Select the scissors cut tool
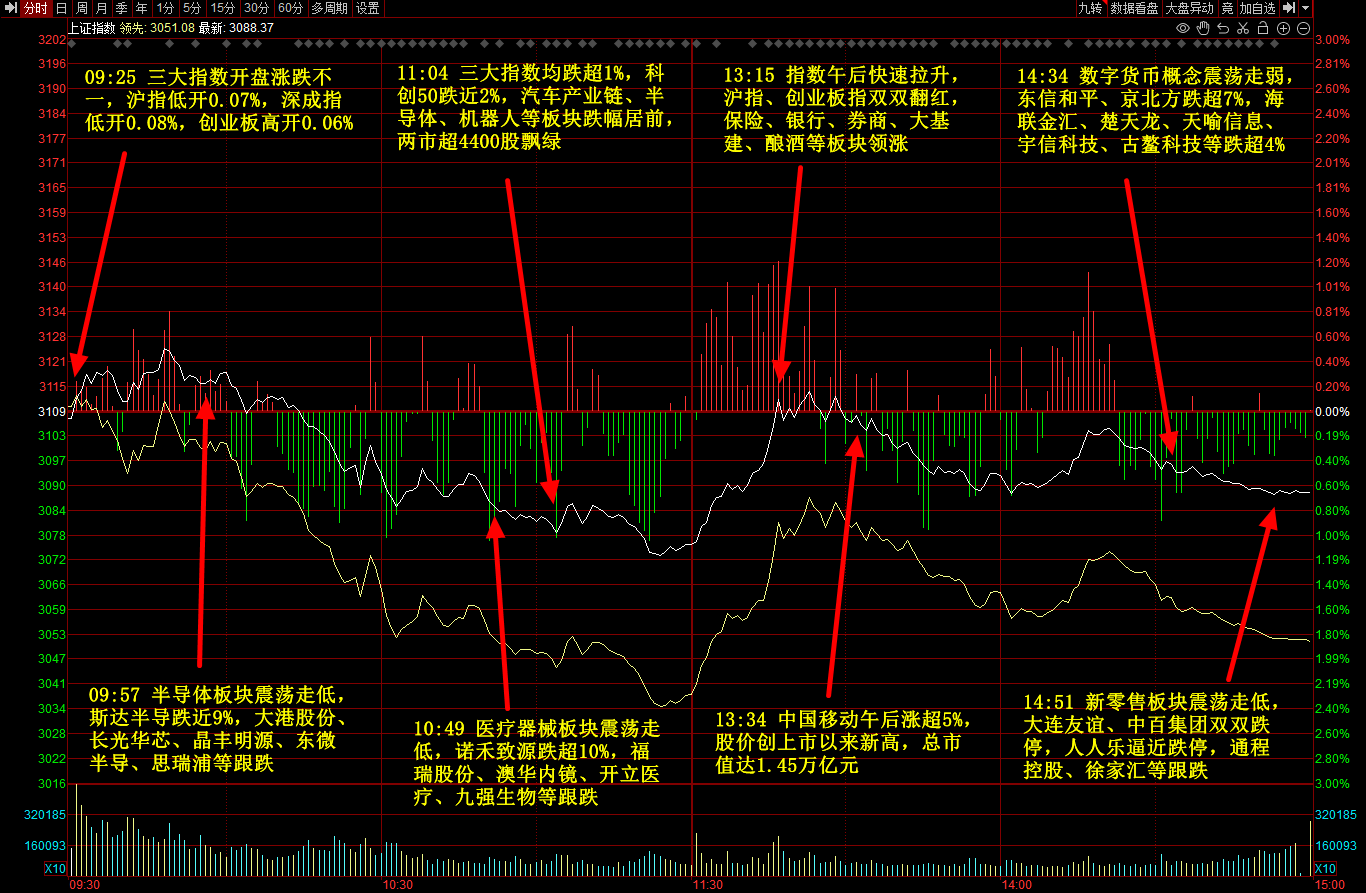This screenshot has width=1366, height=893. pyautogui.click(x=1243, y=28)
